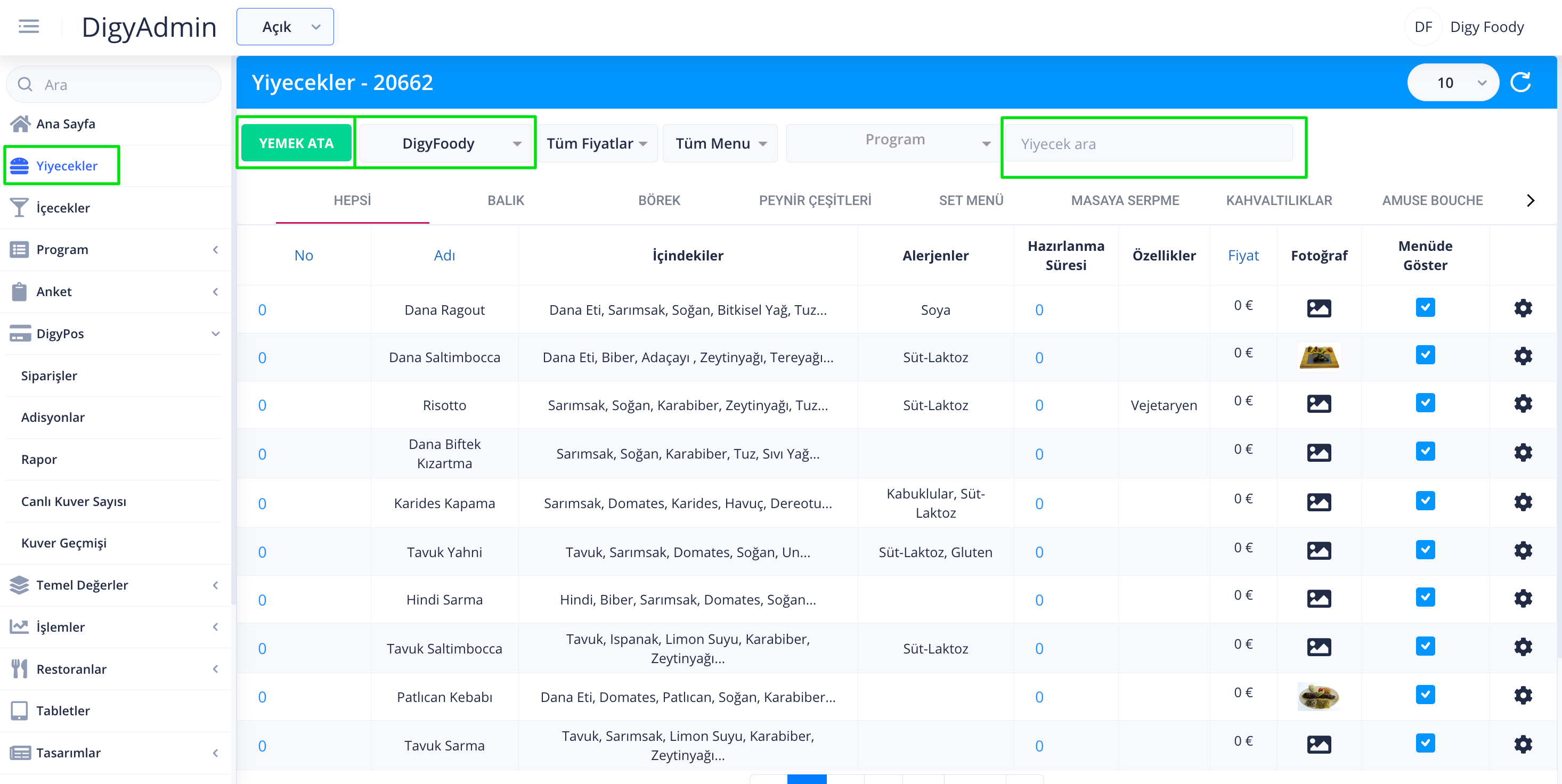Sort table by Fiyat column header
Screen dimensions: 1562x784
point(1243,256)
